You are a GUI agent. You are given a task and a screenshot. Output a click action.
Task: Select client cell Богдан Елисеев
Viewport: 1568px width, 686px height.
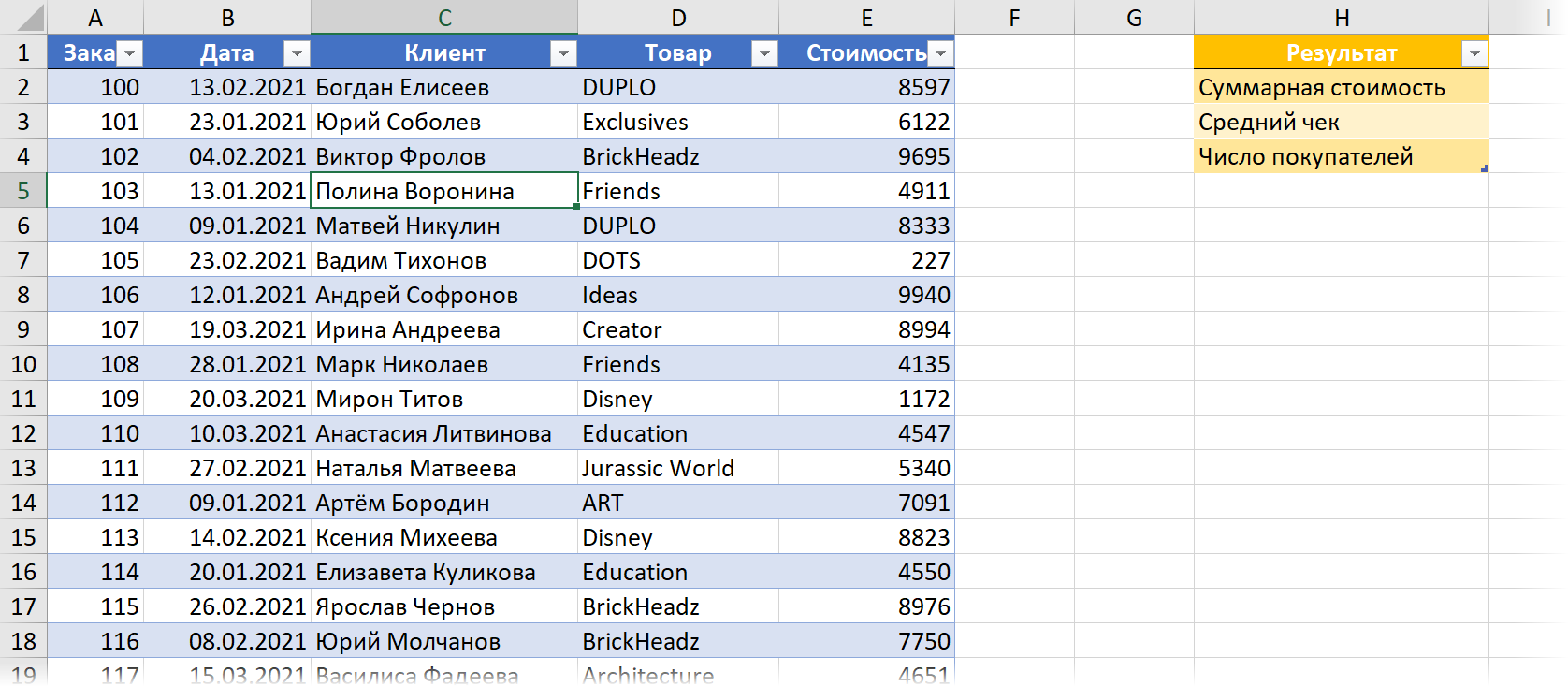click(x=444, y=87)
